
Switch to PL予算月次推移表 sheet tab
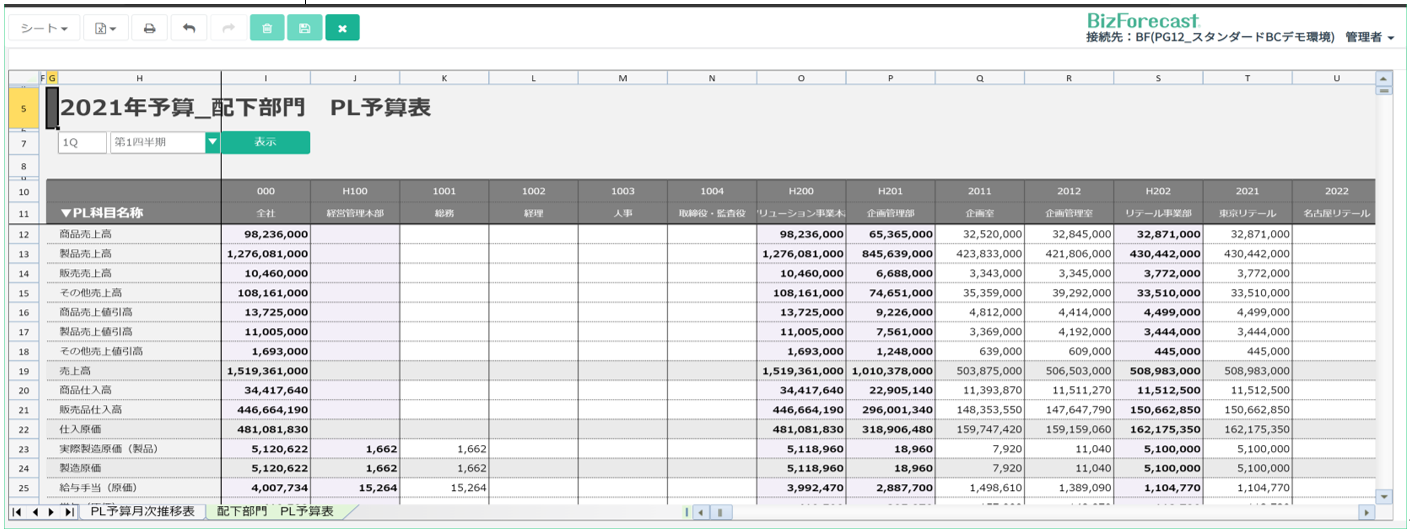click(141, 512)
